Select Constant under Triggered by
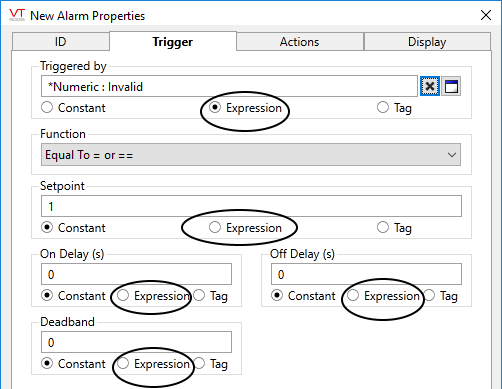 tap(73, 108)
